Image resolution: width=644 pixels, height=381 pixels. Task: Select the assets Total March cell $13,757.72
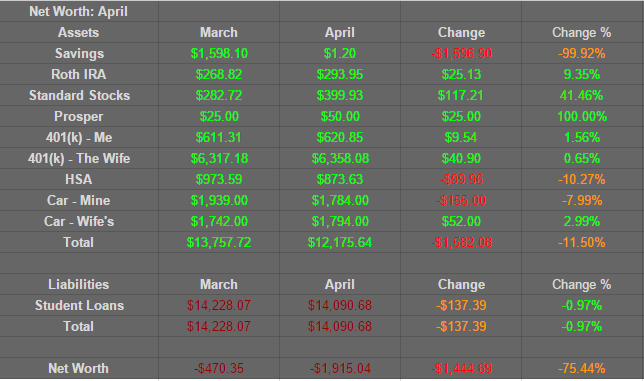218,242
